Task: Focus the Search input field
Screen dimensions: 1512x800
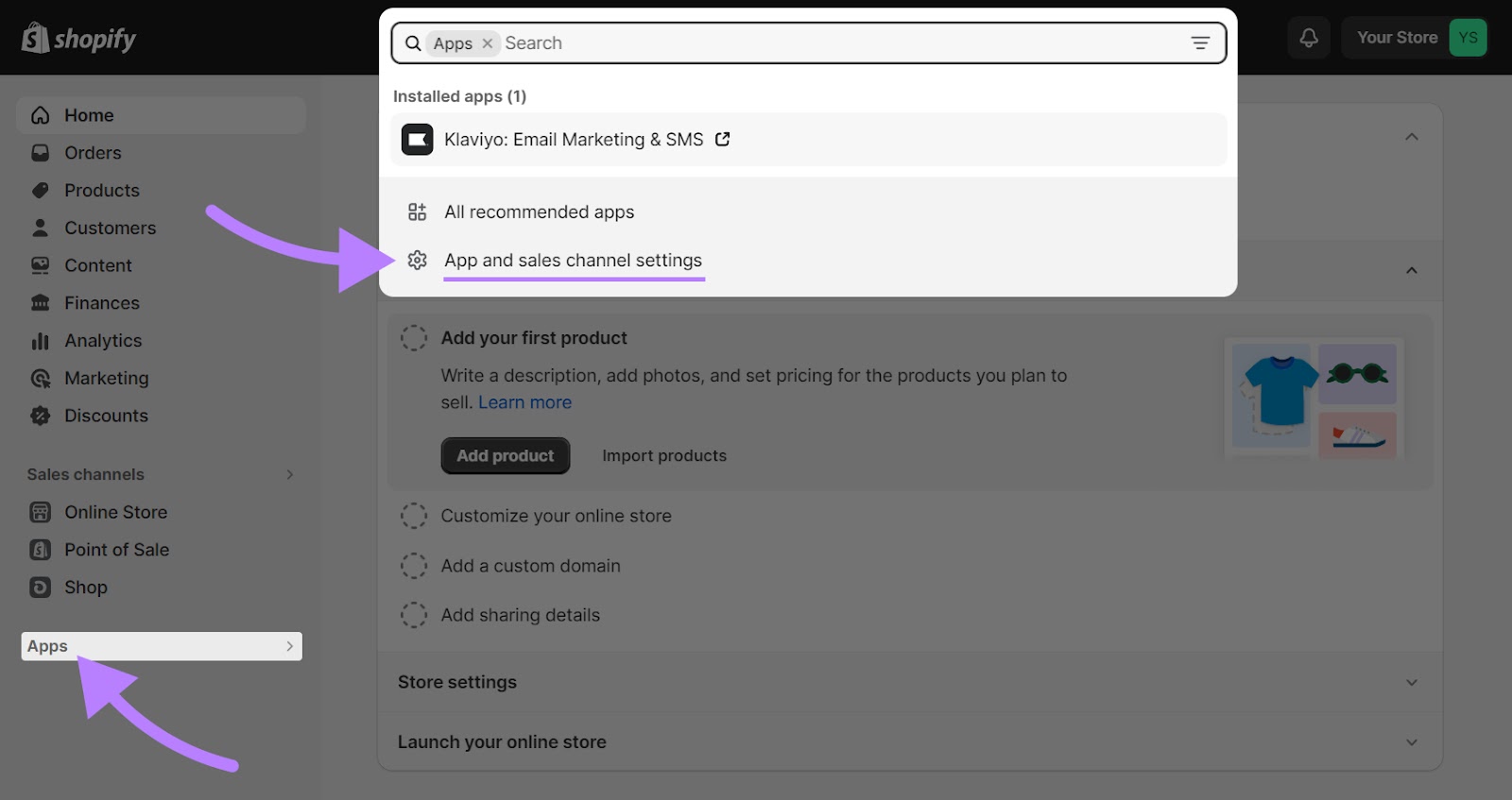Action: [x=841, y=43]
